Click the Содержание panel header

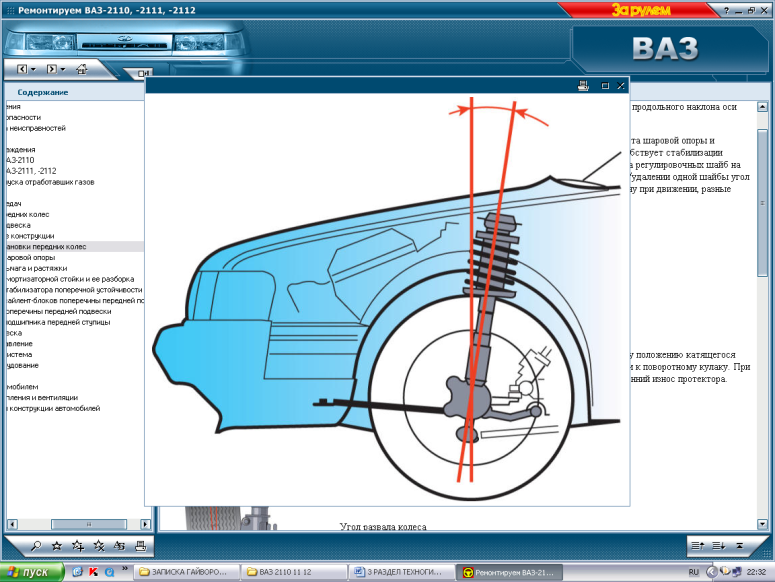pyautogui.click(x=43, y=92)
